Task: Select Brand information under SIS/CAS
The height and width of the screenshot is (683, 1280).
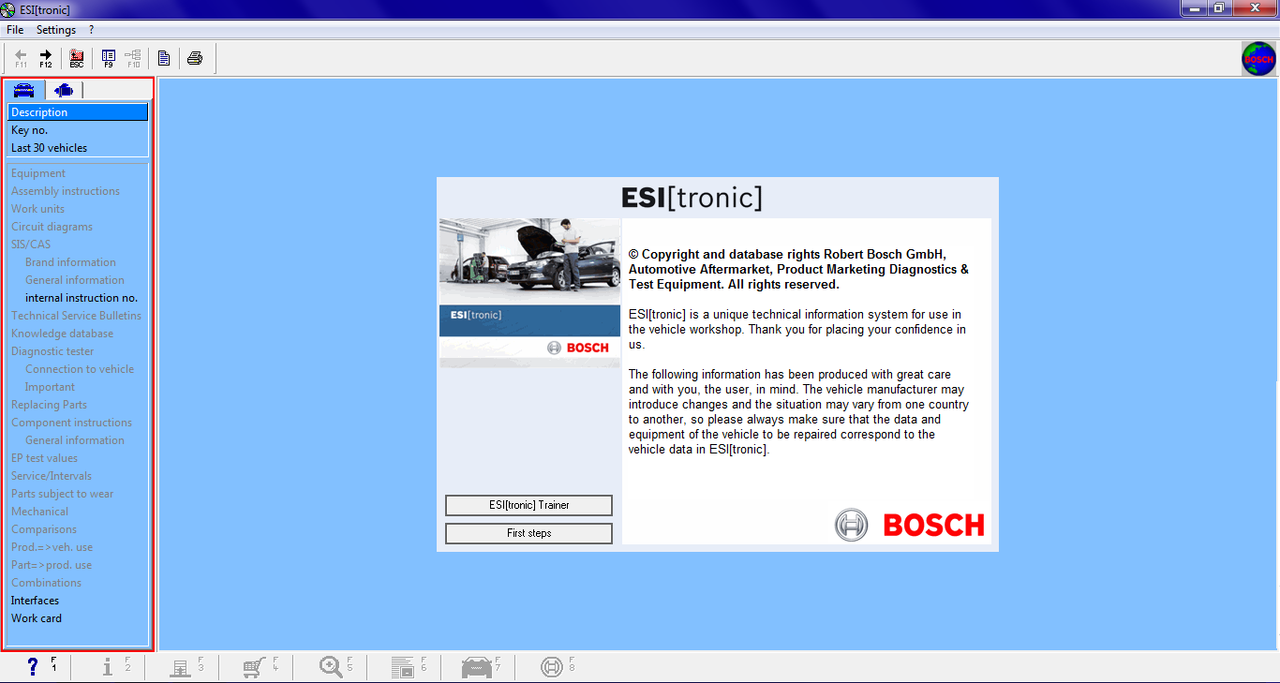Action: pyautogui.click(x=70, y=262)
